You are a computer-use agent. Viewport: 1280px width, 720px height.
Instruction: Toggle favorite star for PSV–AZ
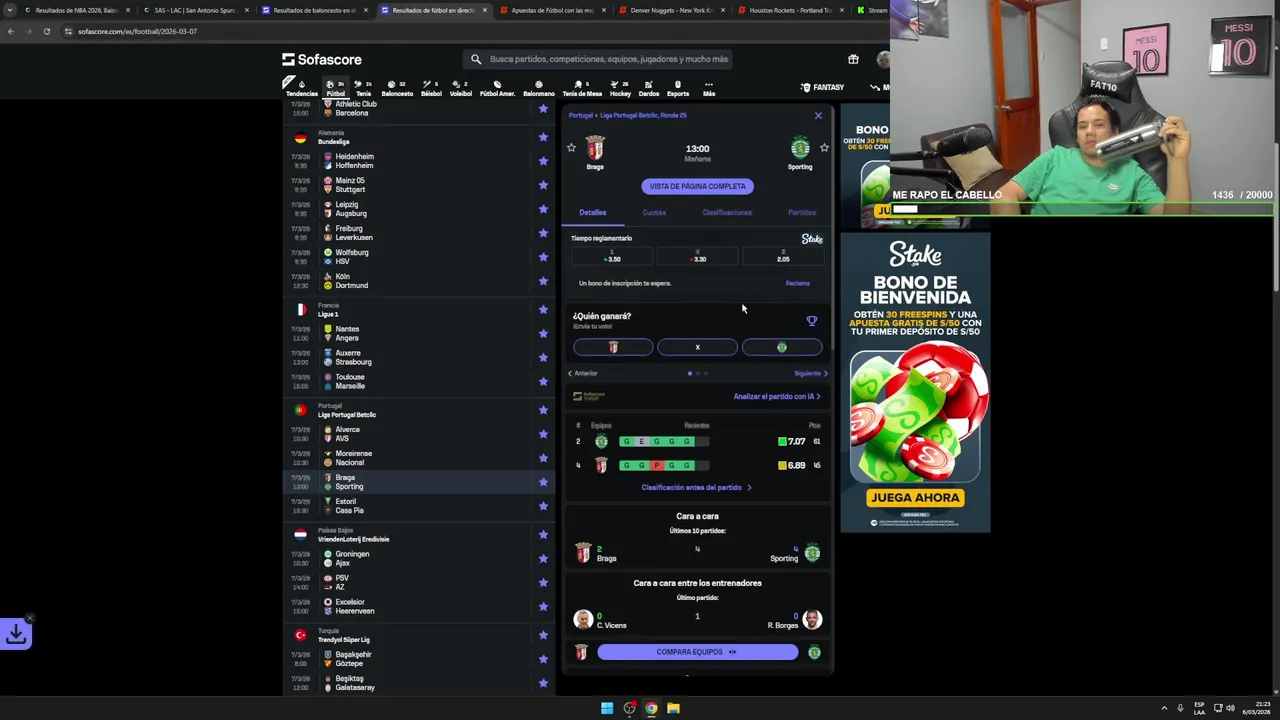pyautogui.click(x=543, y=582)
